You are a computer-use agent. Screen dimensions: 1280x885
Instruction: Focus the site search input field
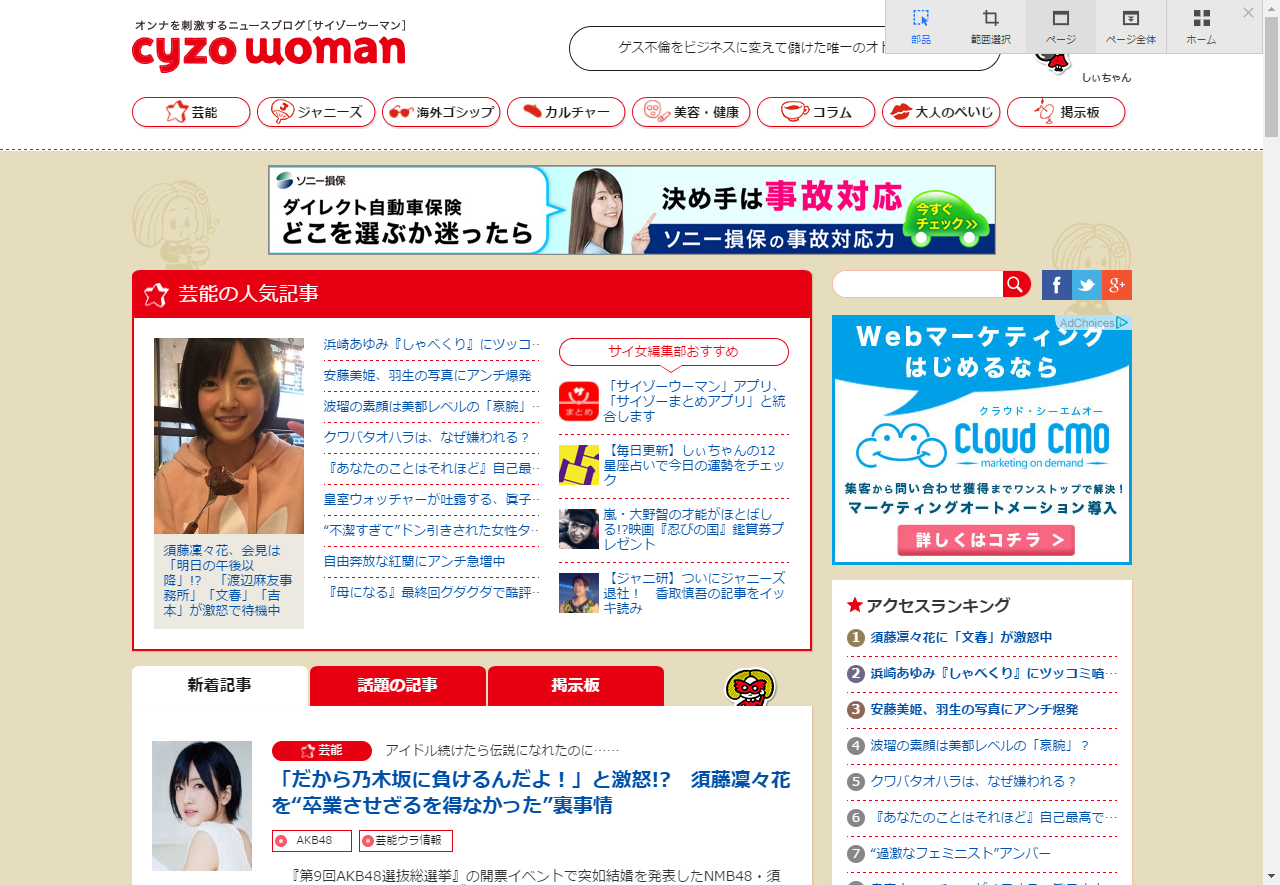click(x=918, y=284)
